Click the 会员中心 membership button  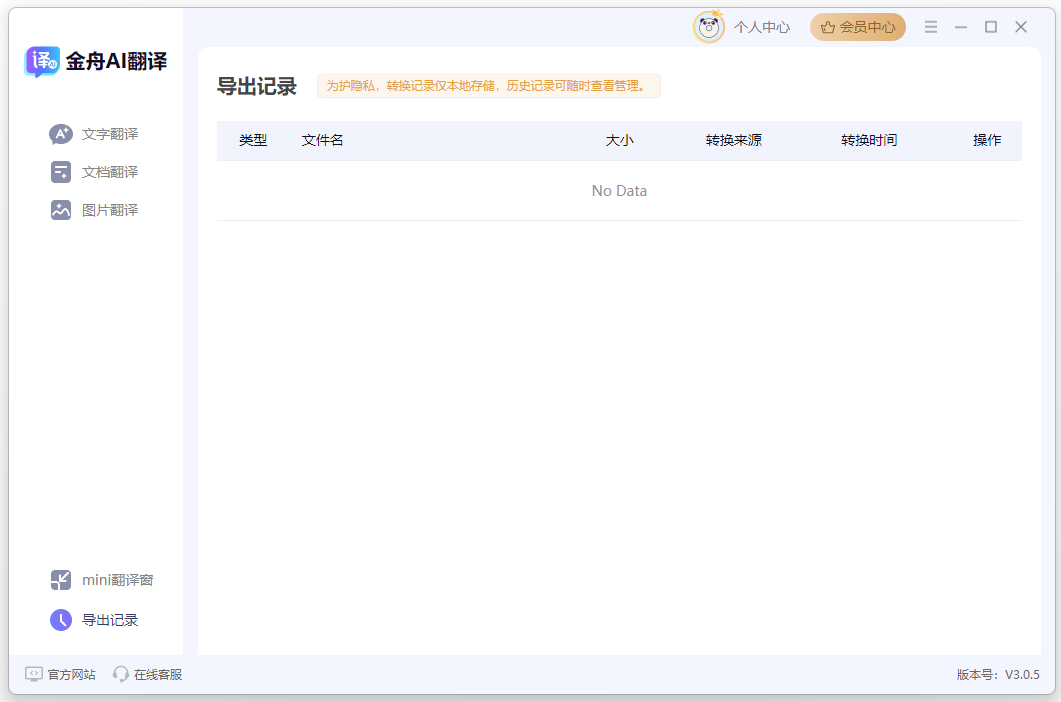pyautogui.click(x=857, y=27)
